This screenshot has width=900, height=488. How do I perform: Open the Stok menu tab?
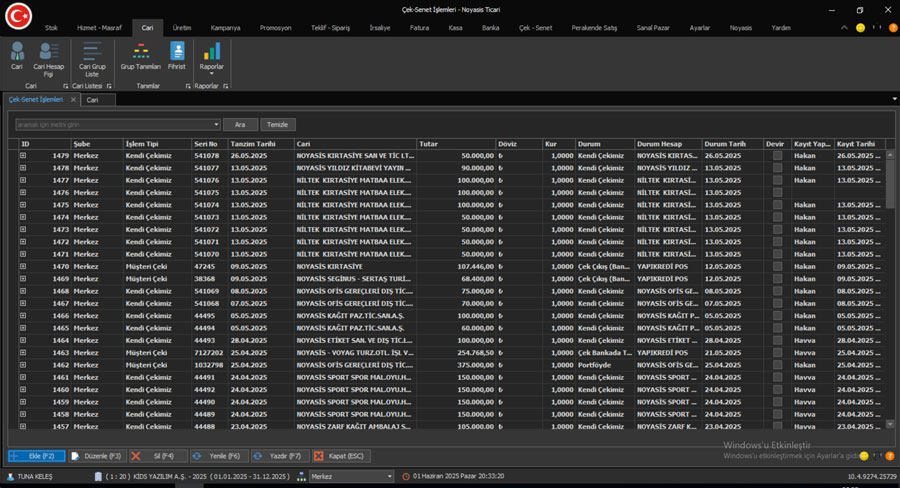pyautogui.click(x=52, y=28)
